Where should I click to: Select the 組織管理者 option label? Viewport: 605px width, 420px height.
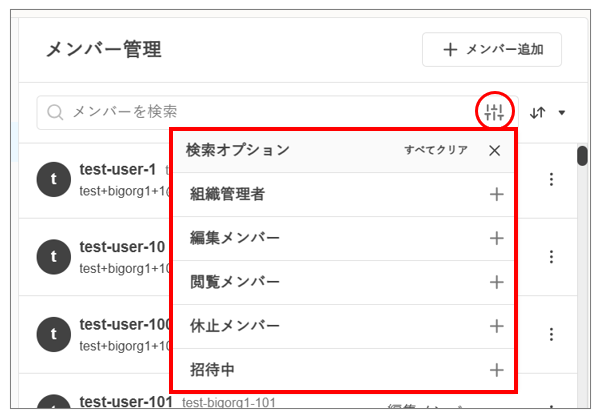(x=227, y=194)
